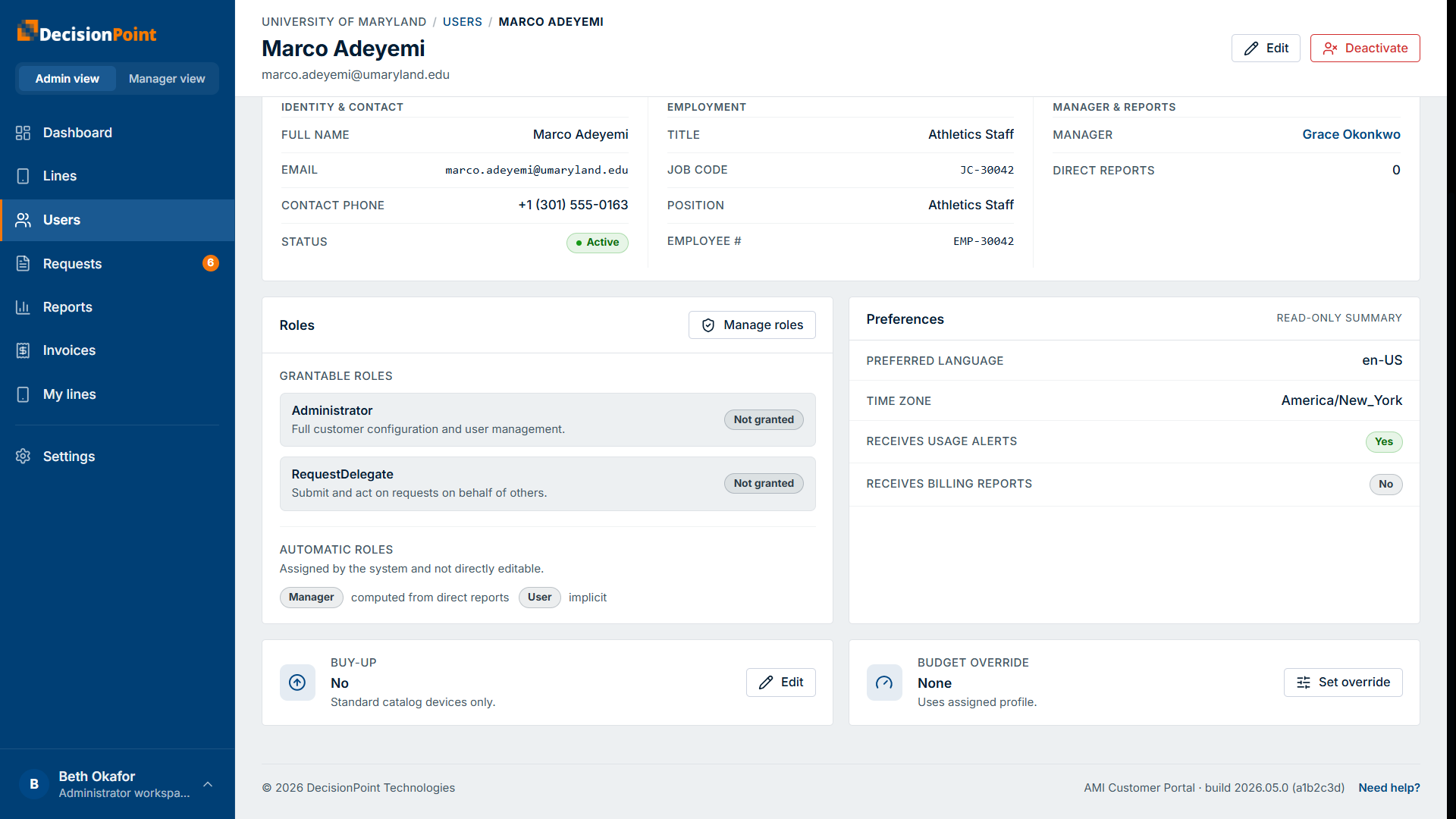Image resolution: width=1456 pixels, height=819 pixels.
Task: Deactivate Marco Adeyemi's account
Action: (x=1365, y=49)
